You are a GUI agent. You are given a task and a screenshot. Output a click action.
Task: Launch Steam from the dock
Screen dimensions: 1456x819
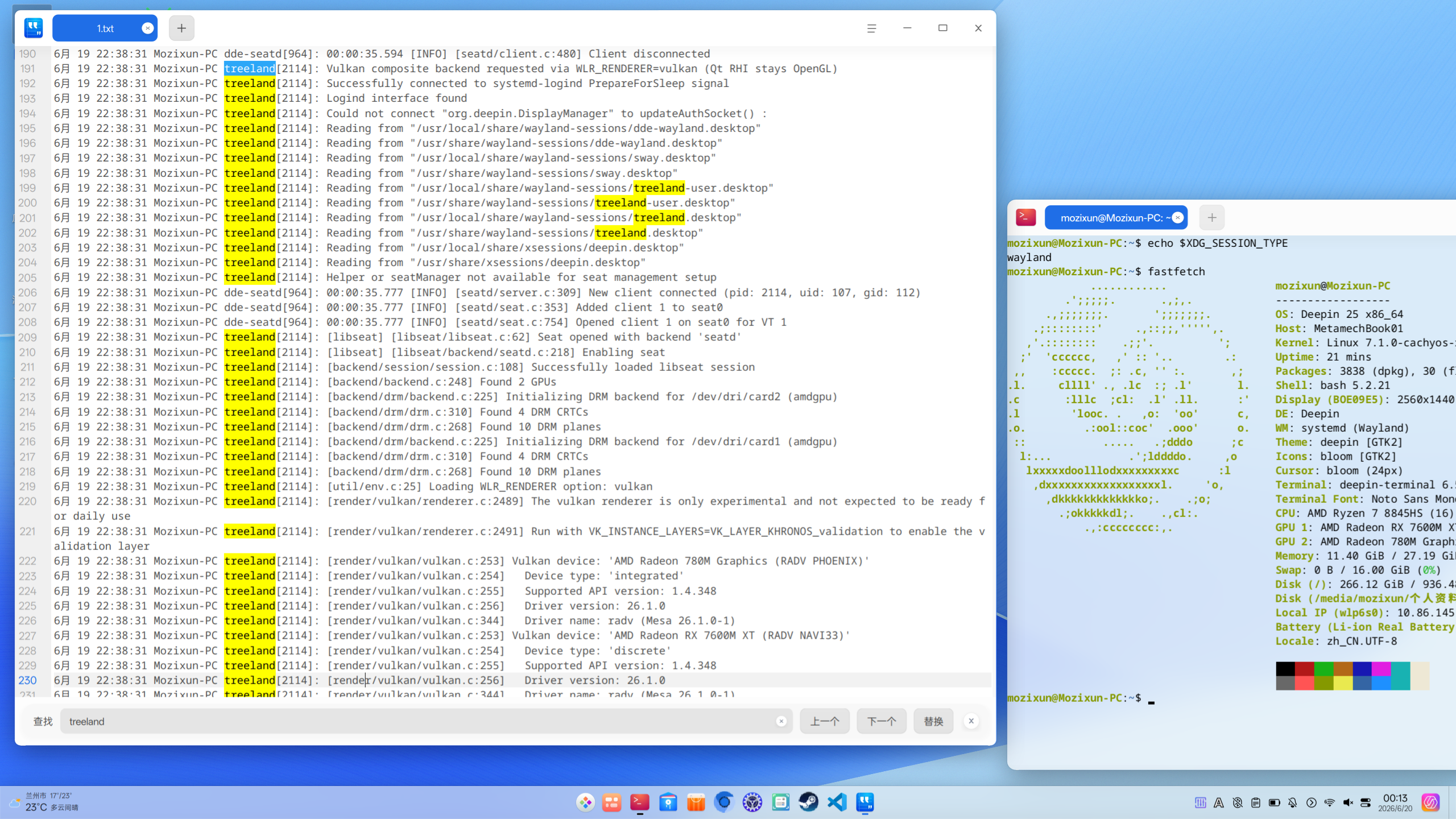point(809,803)
